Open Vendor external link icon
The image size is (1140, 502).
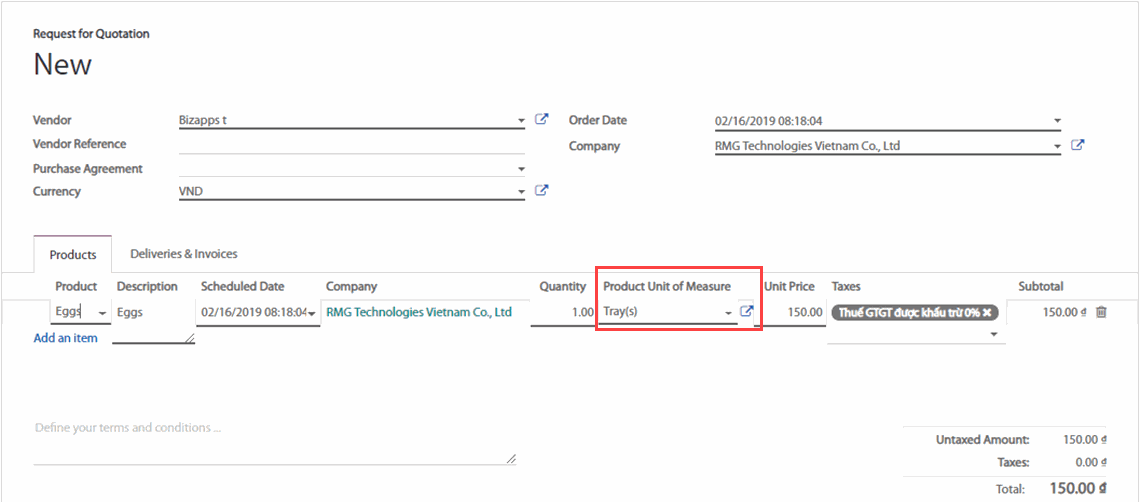(x=541, y=120)
